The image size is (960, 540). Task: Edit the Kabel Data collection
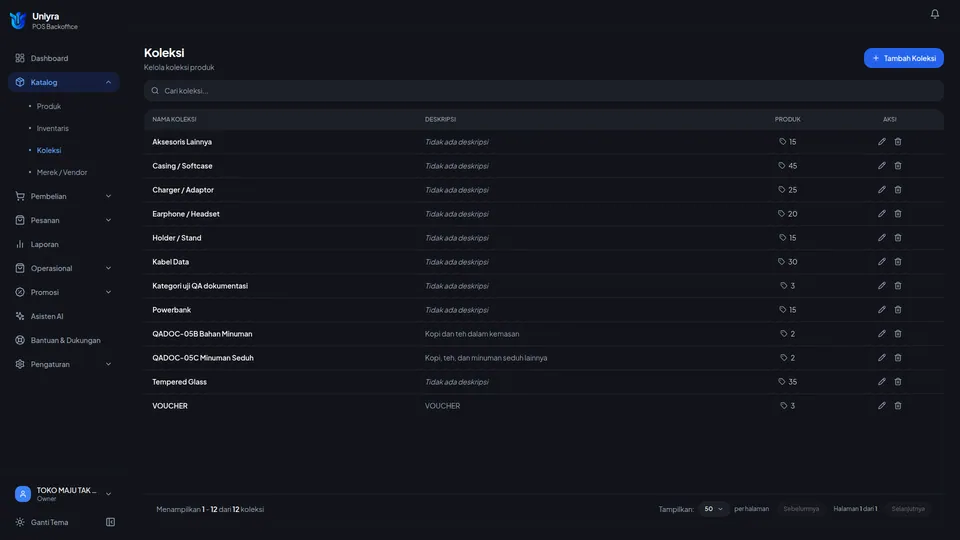pos(882,261)
